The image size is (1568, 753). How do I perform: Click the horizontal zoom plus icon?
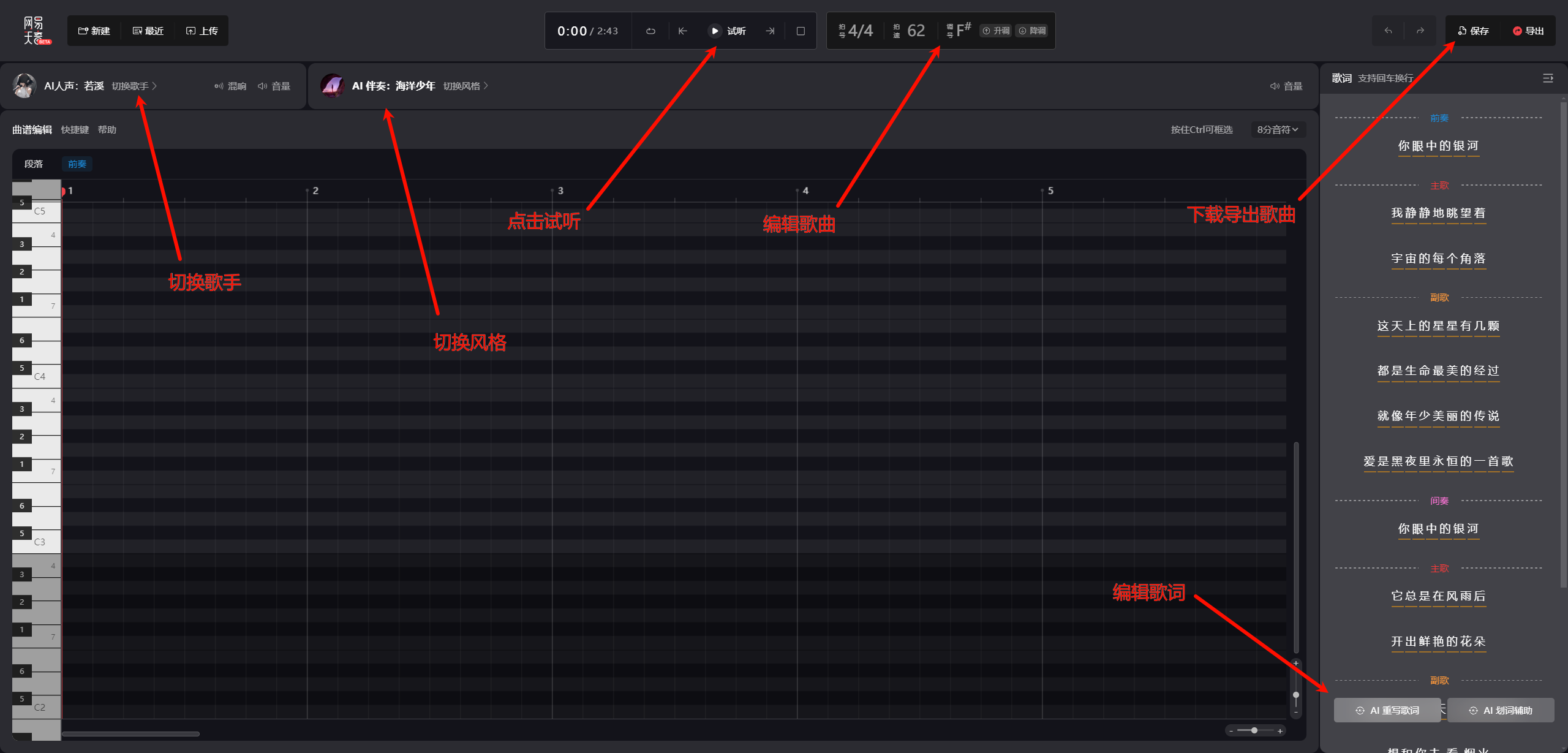point(1280,731)
